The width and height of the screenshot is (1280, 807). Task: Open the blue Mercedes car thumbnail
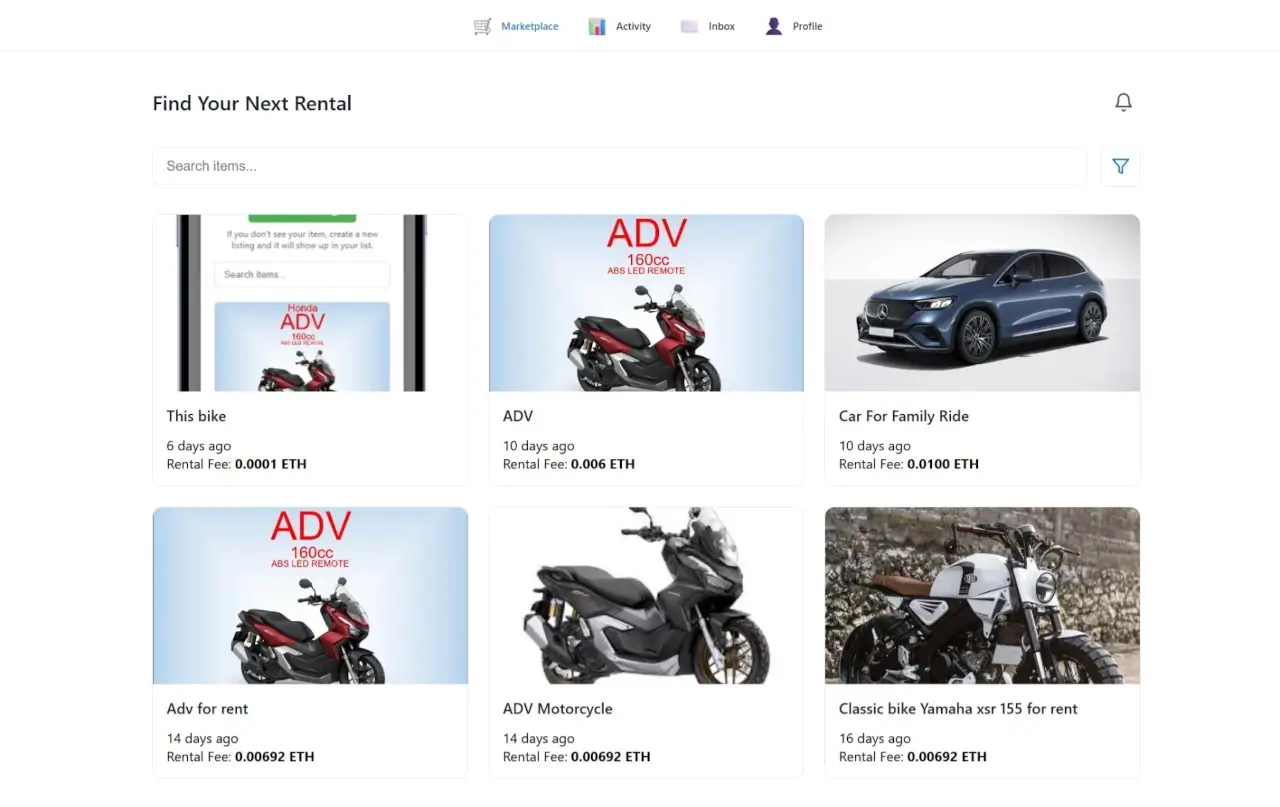pos(981,303)
